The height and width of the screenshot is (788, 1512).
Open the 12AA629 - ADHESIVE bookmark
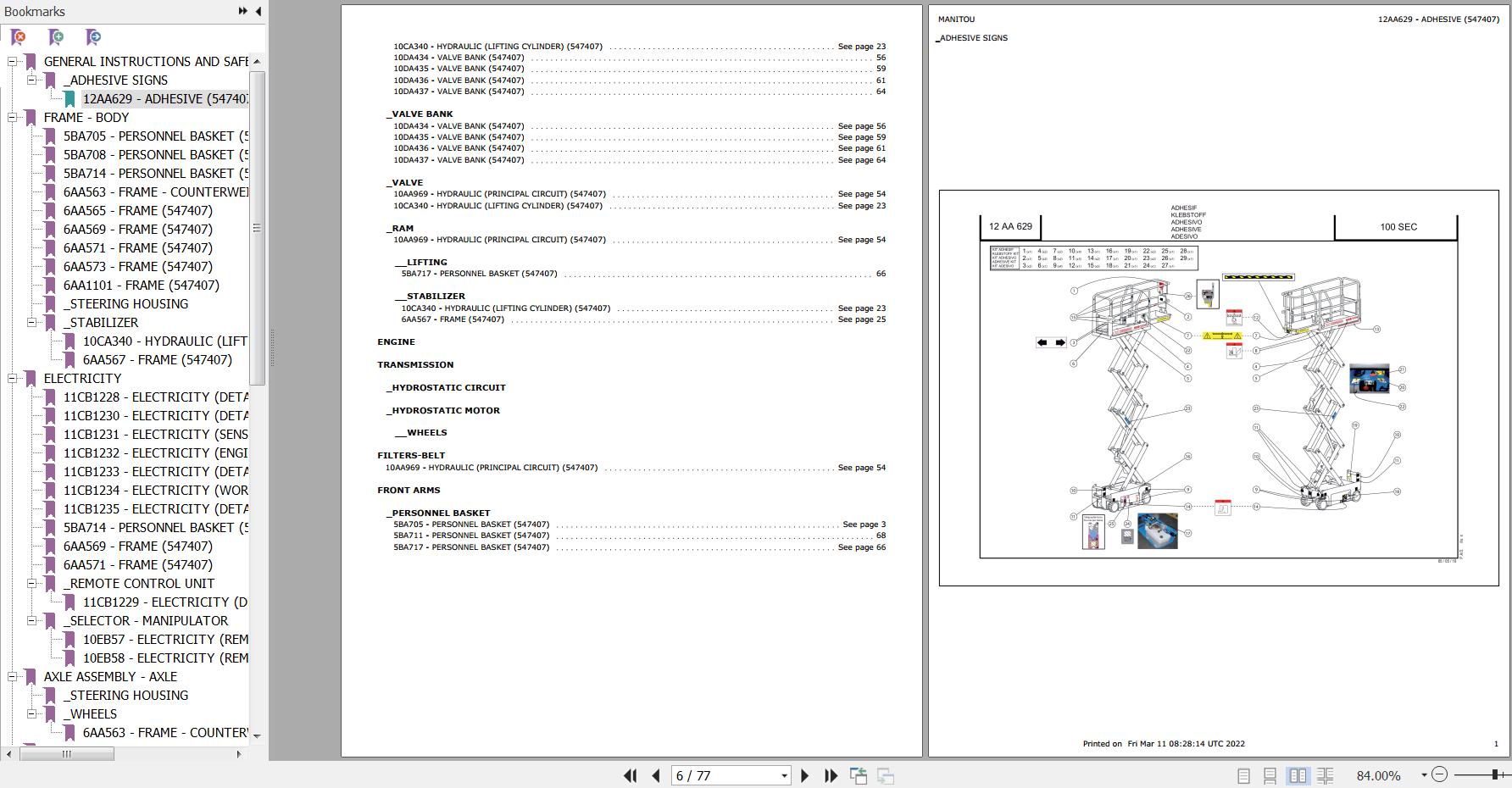pos(165,99)
